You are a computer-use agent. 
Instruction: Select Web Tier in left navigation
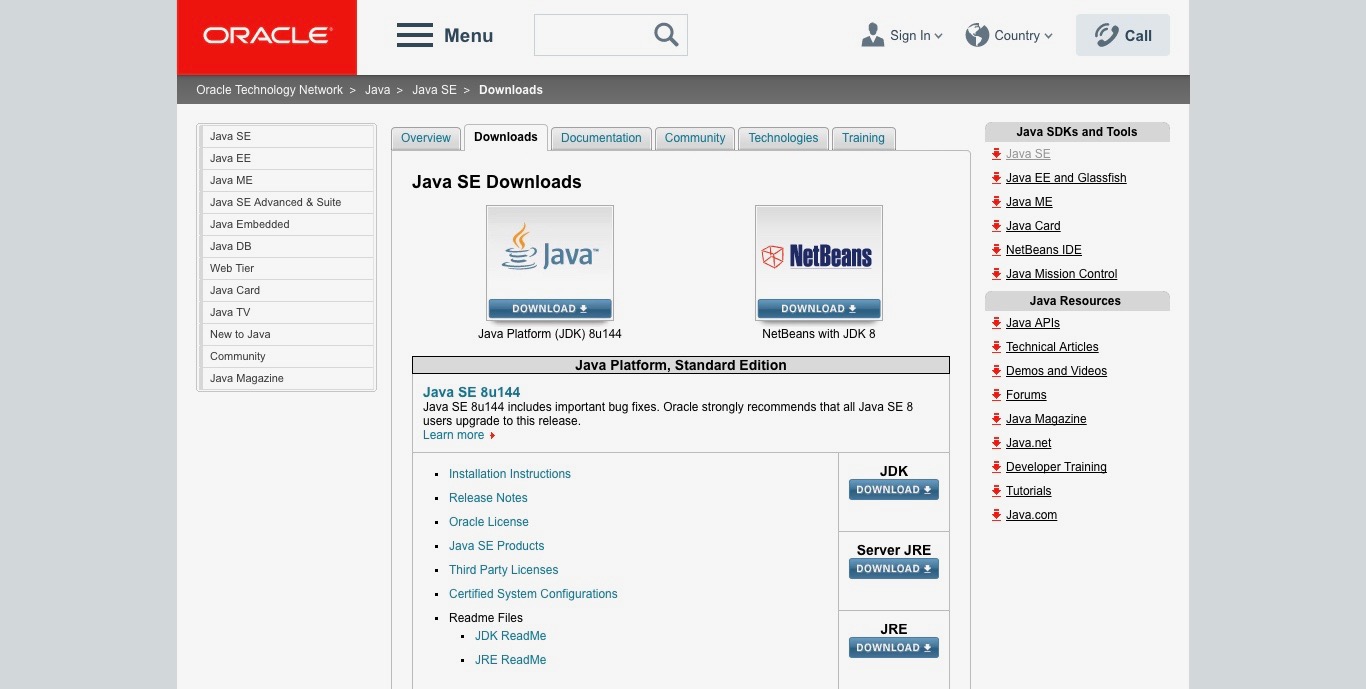click(288, 268)
